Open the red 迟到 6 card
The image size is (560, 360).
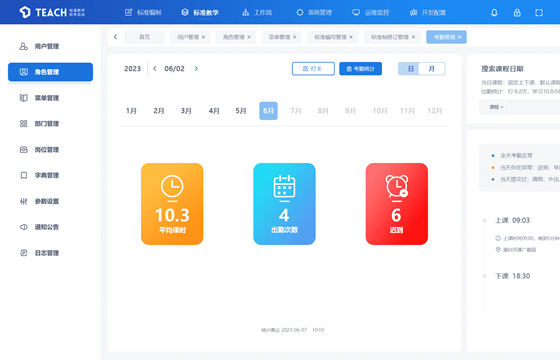[397, 204]
